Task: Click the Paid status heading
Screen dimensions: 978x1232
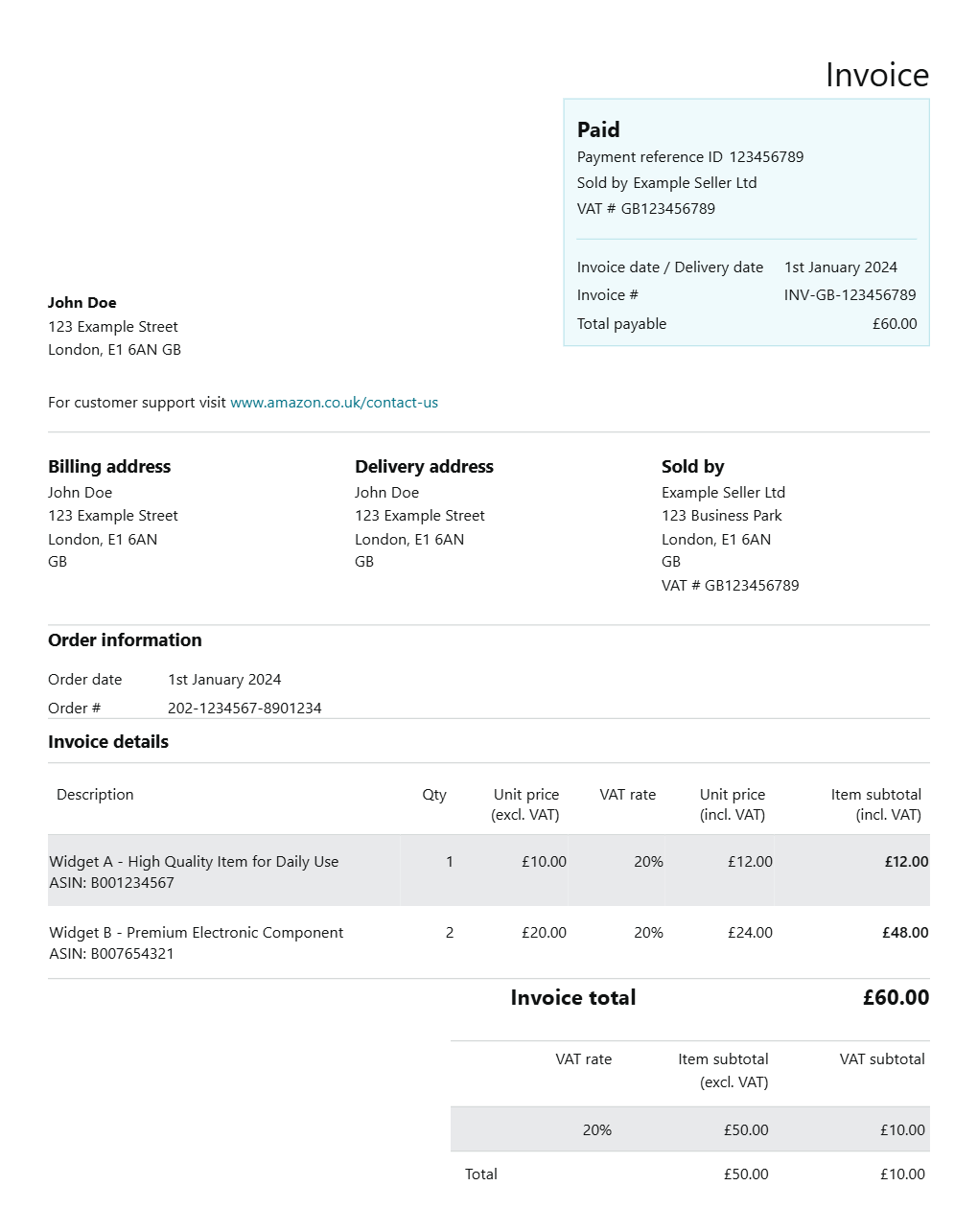Action: (x=598, y=129)
